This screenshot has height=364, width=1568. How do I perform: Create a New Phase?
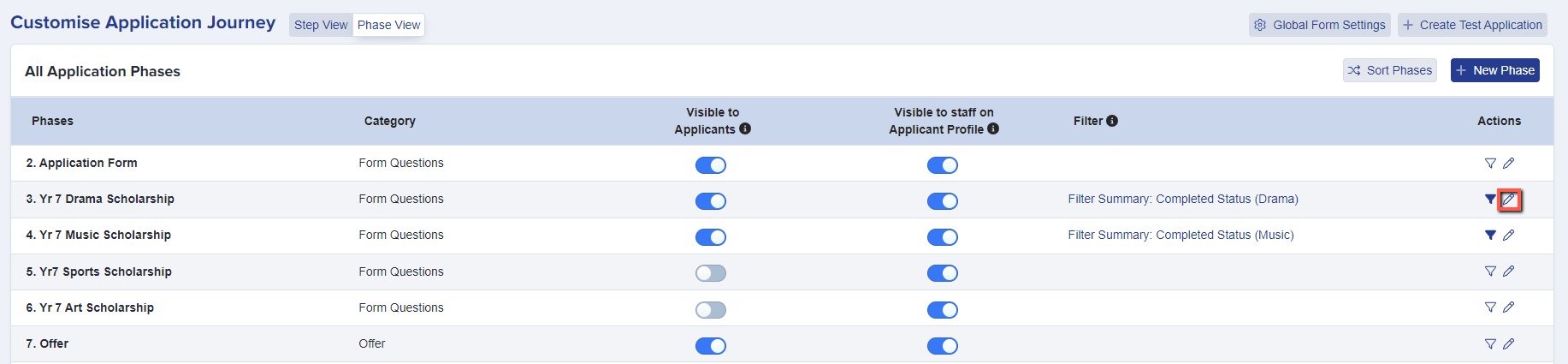(x=1495, y=70)
